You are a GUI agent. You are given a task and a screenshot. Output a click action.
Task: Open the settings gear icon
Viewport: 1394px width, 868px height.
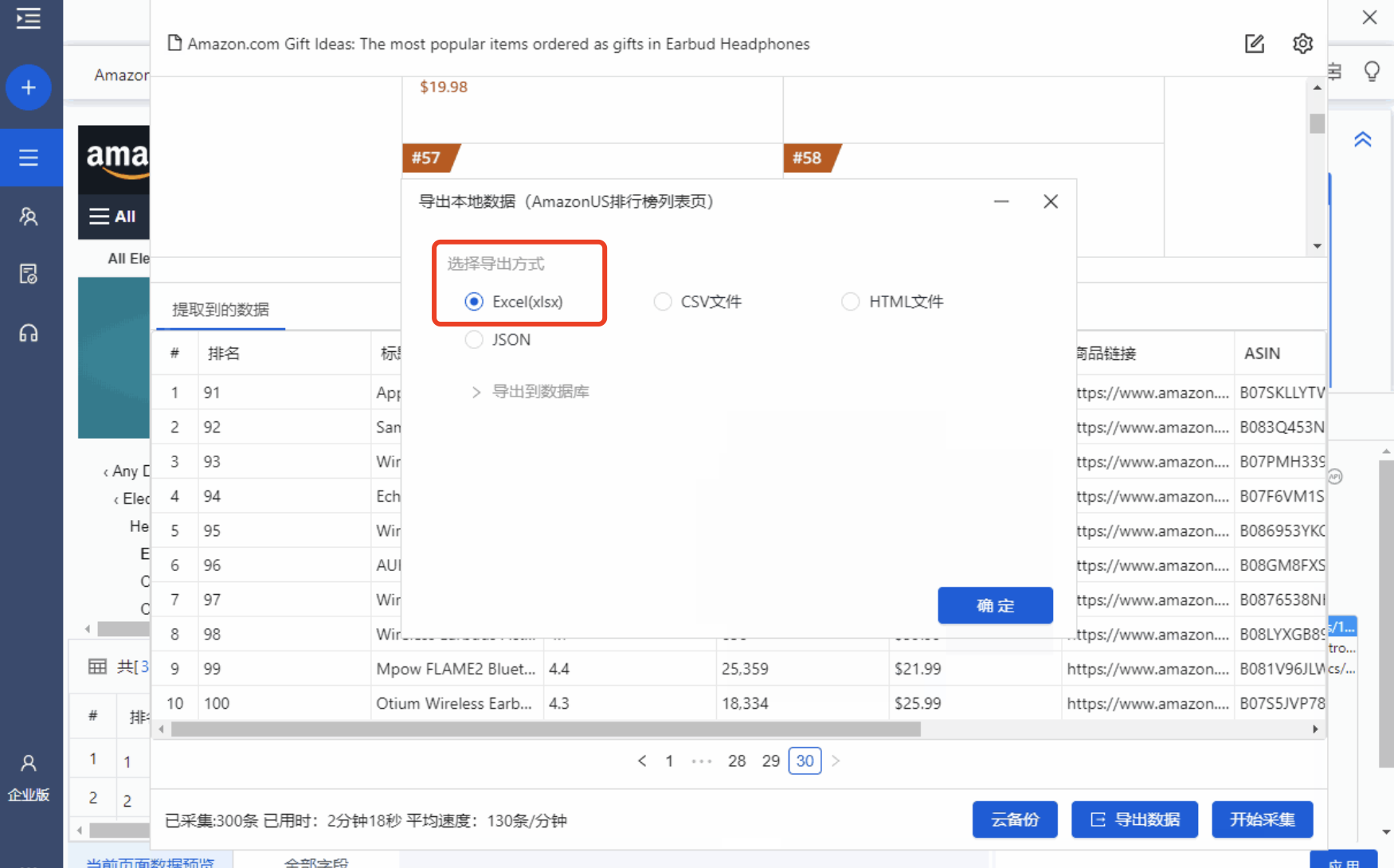1302,44
